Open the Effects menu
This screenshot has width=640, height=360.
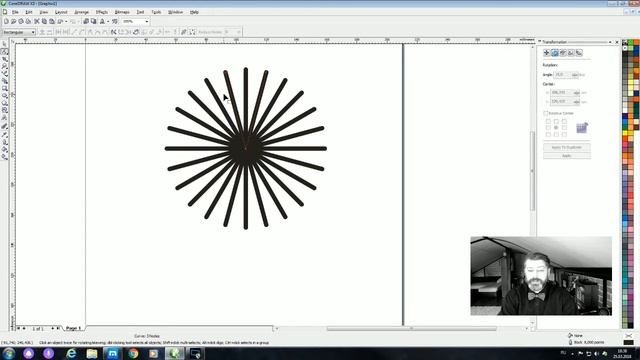[x=102, y=12]
